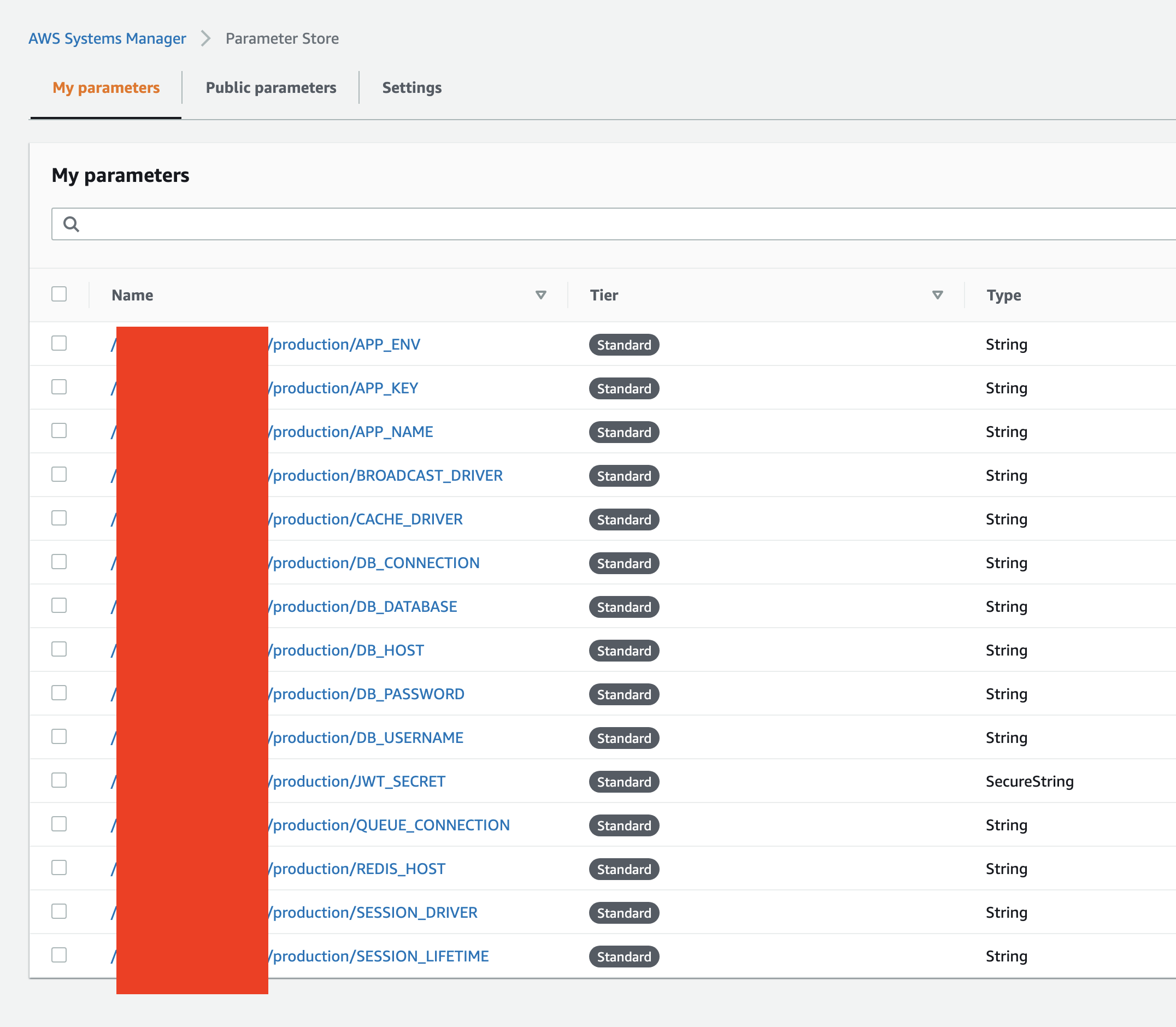Select the APP_NAME parameter checkbox
Viewport: 1176px width, 1027px height.
[59, 430]
